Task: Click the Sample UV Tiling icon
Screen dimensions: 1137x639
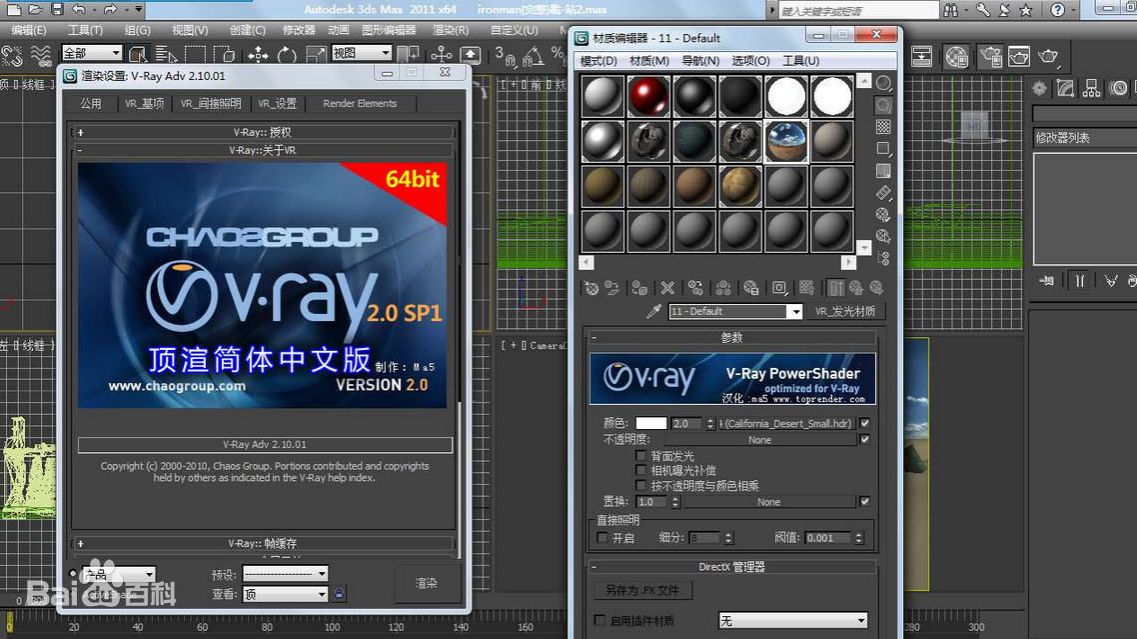Action: click(883, 149)
